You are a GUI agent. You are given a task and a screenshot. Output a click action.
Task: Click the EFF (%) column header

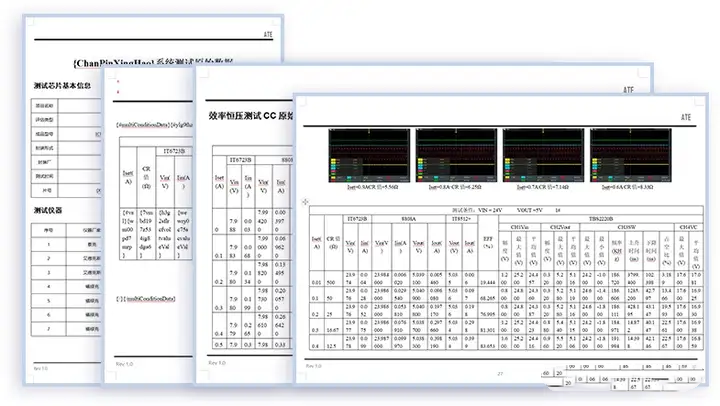point(487,243)
